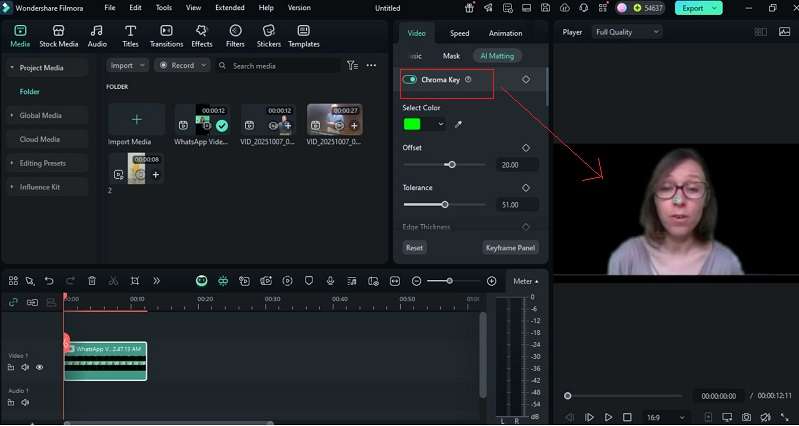Click the Play button in the player
Screen dimensions: 799x426
click(608, 417)
